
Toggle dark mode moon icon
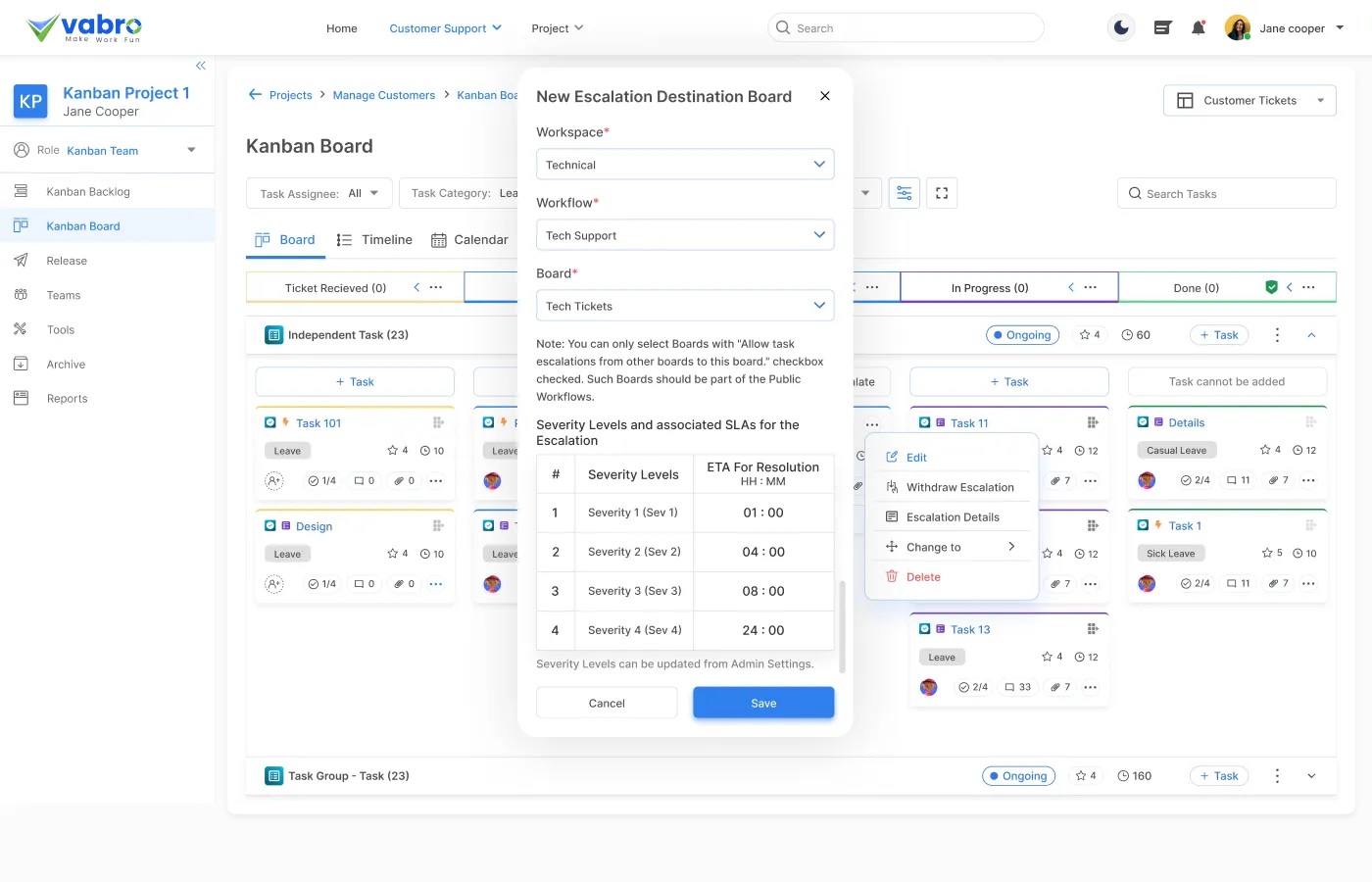[1121, 28]
